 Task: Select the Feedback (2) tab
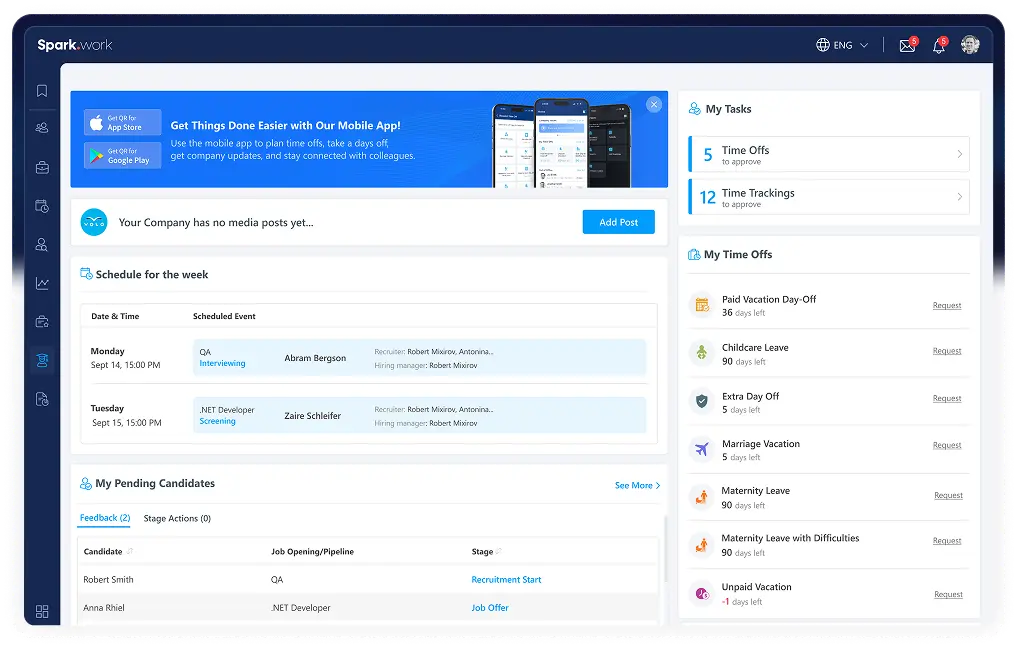(105, 518)
